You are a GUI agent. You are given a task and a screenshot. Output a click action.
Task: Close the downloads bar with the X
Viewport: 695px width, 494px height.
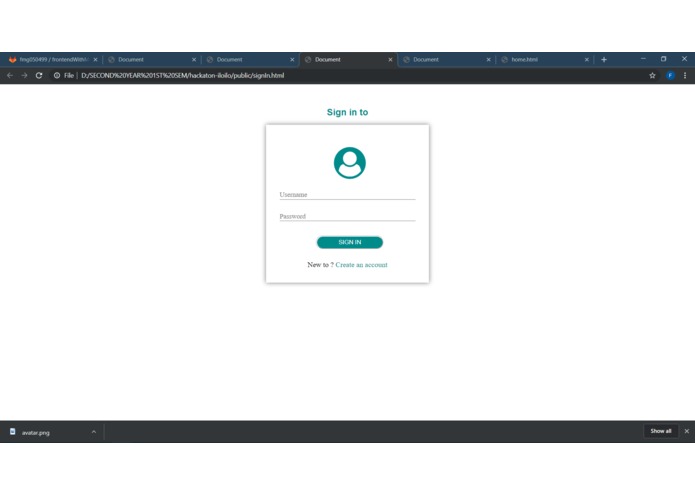pyautogui.click(x=687, y=431)
